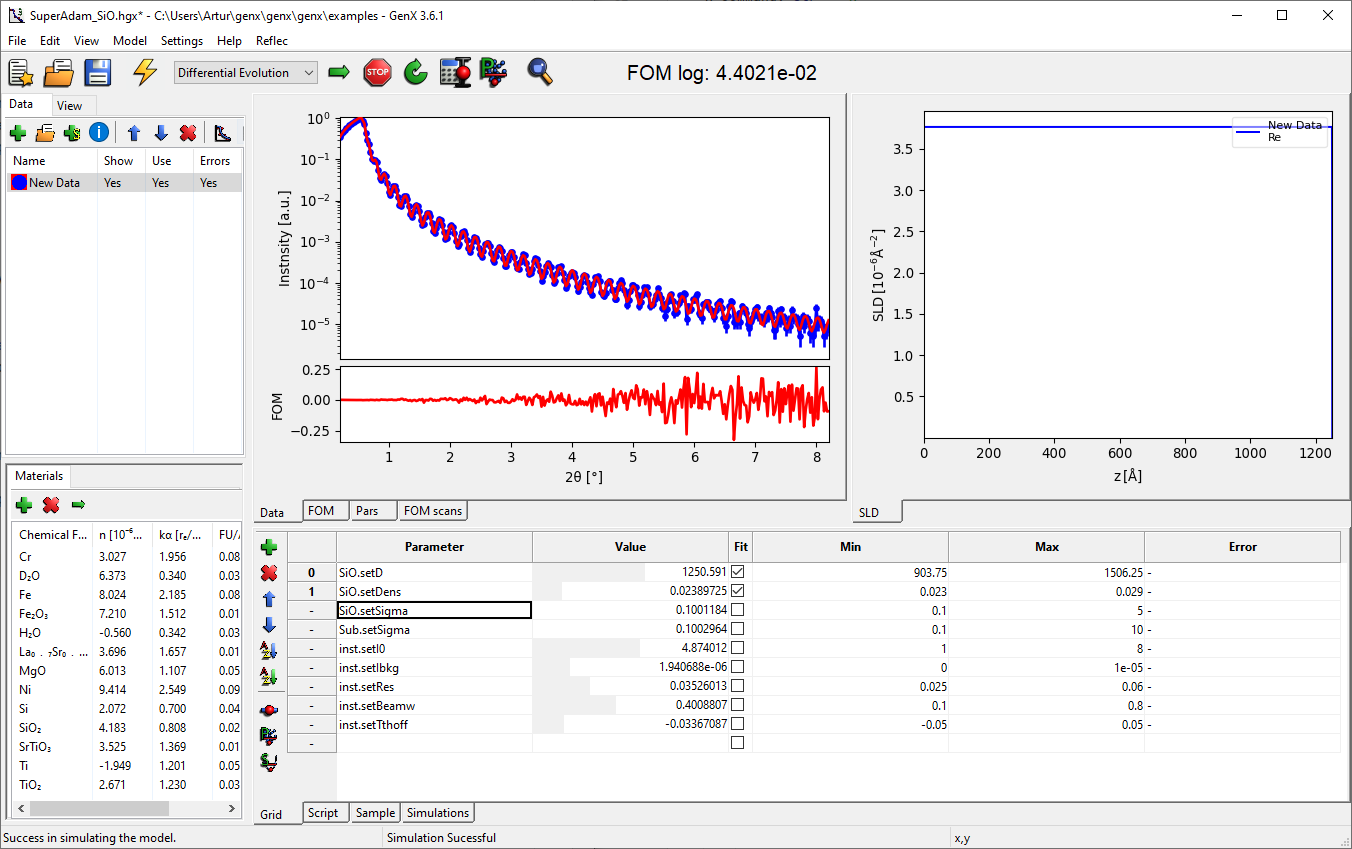Open the Model menu
The image size is (1352, 849).
(130, 41)
